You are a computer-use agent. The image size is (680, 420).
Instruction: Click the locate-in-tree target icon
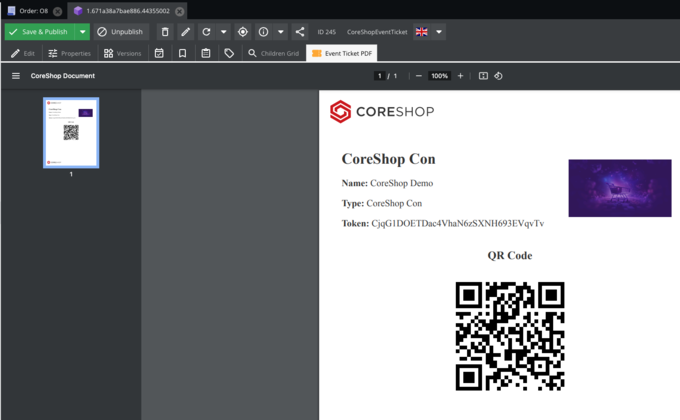click(243, 32)
